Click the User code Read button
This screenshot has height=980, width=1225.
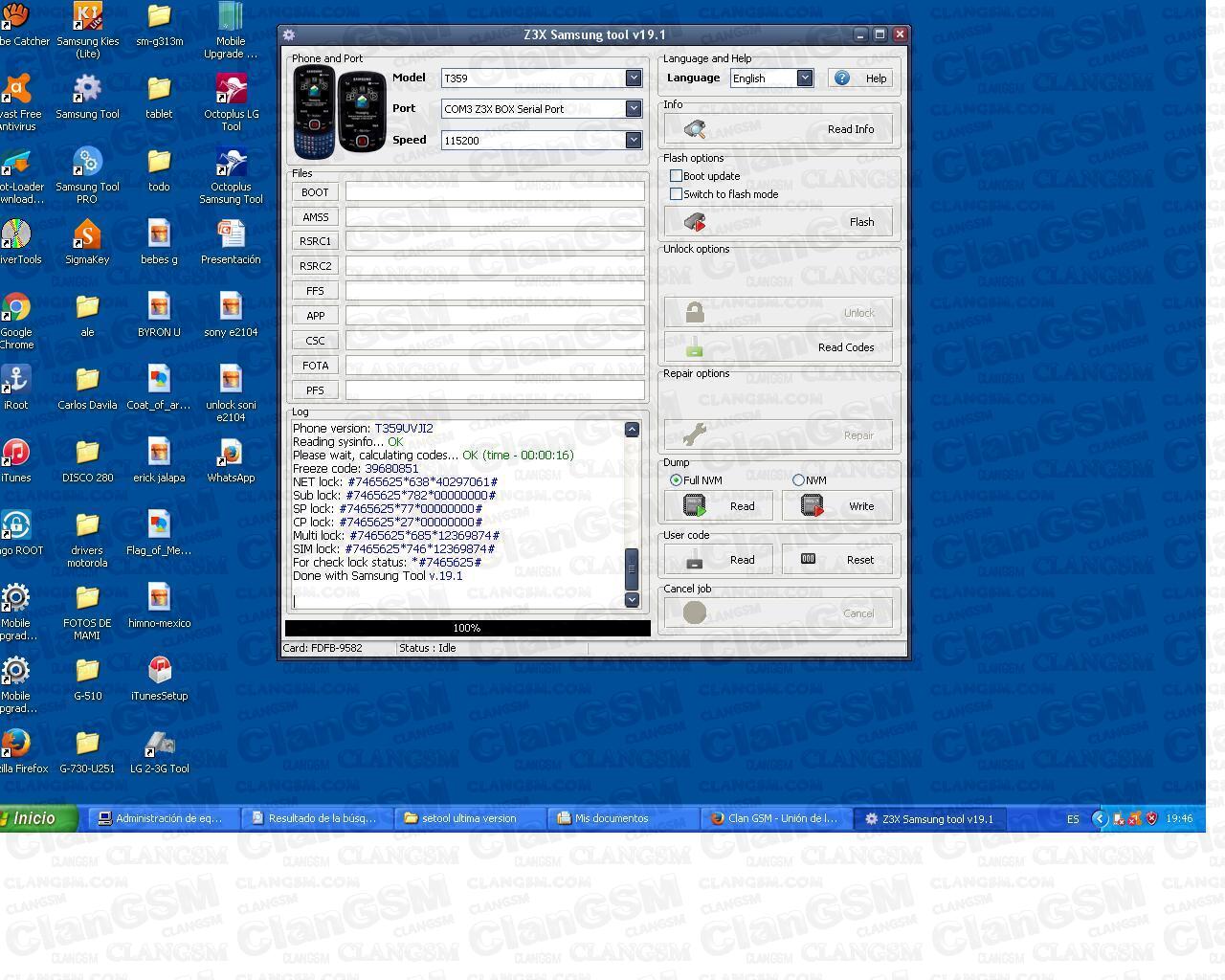tap(719, 560)
